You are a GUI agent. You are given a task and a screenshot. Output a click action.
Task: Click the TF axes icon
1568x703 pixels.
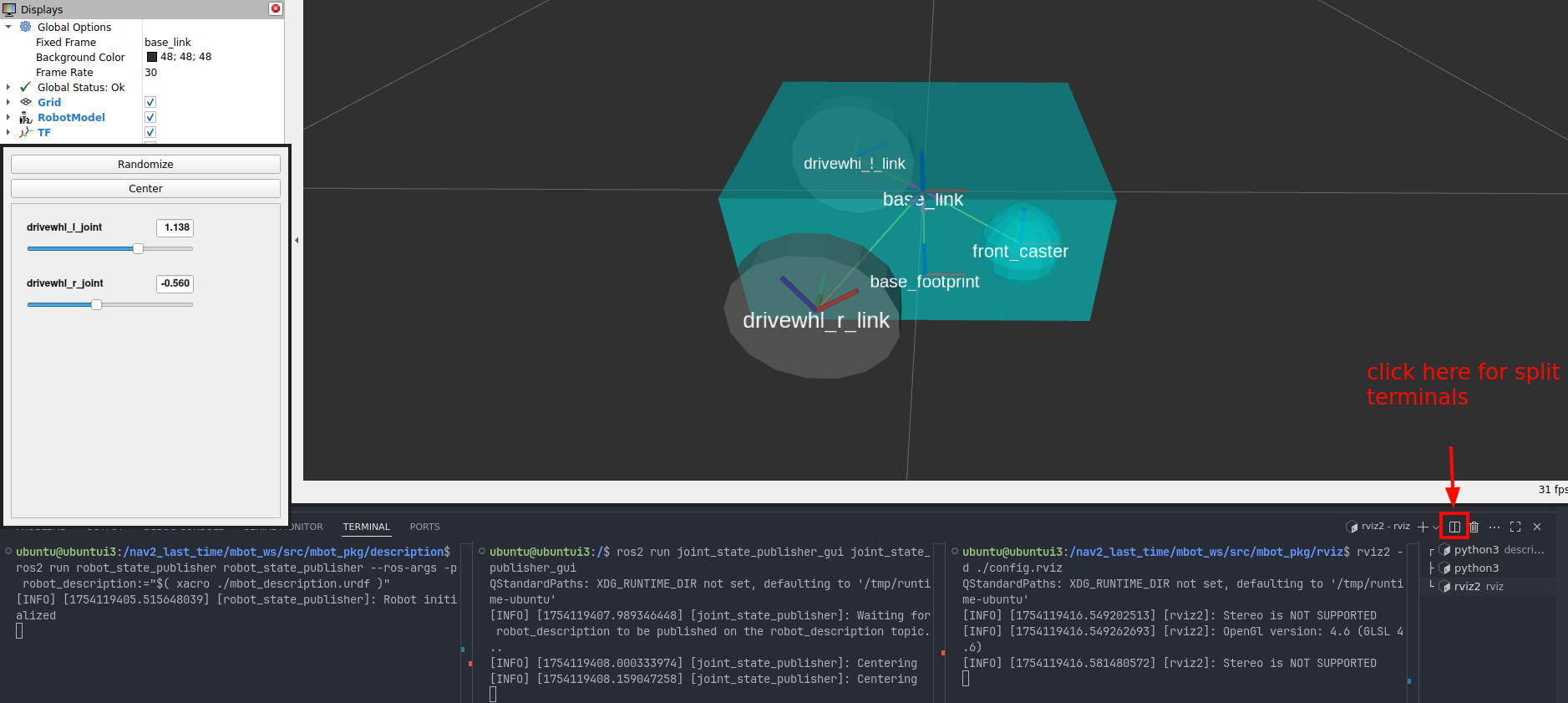pyautogui.click(x=26, y=133)
